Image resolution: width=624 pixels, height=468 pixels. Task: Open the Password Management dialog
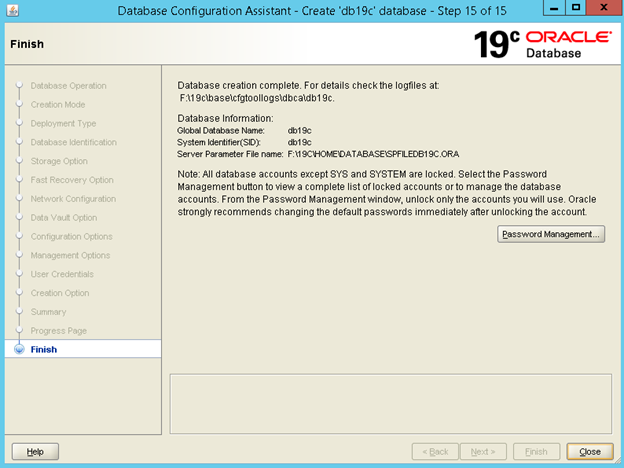click(551, 234)
